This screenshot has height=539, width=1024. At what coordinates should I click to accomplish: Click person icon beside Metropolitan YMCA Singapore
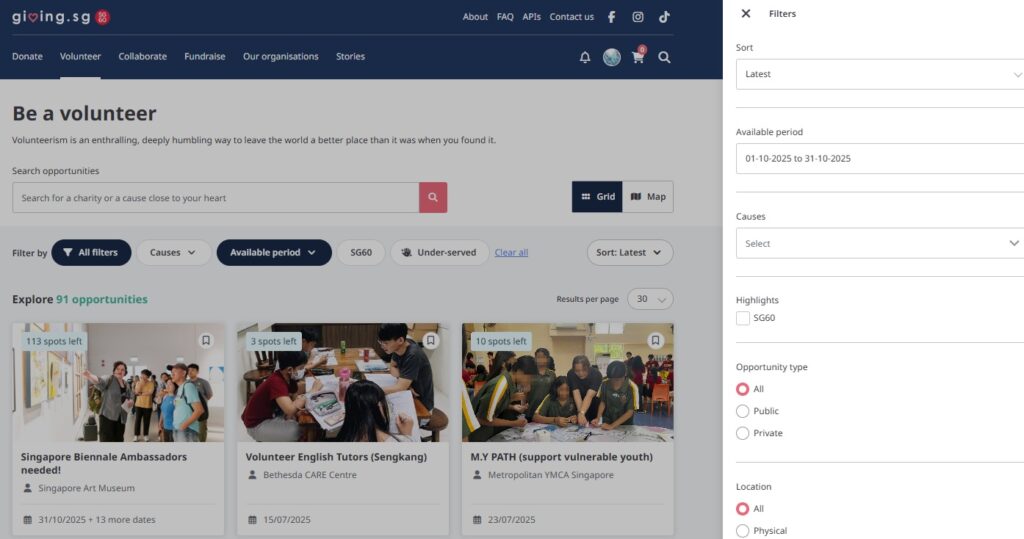pyautogui.click(x=477, y=475)
